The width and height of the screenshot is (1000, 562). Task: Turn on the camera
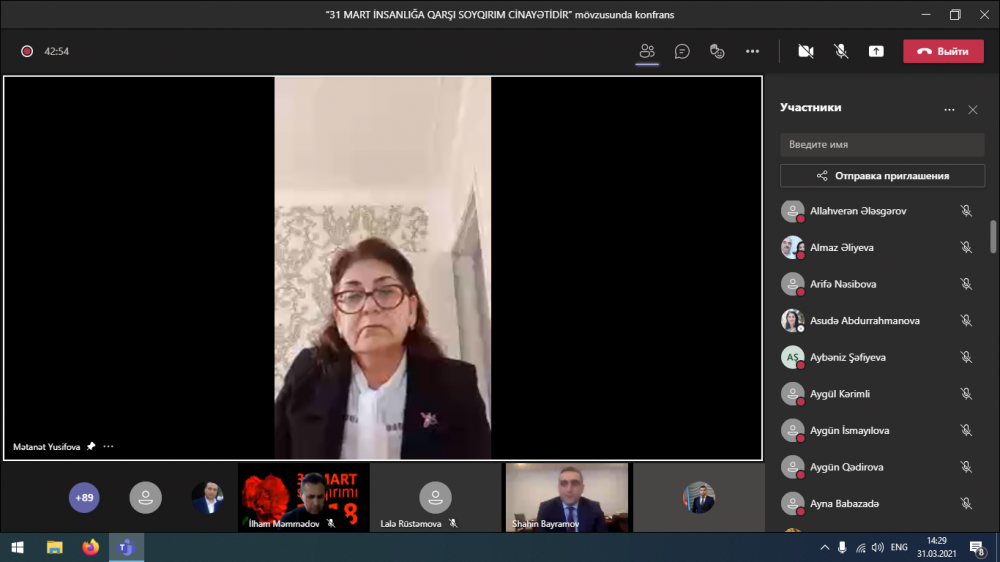(806, 51)
